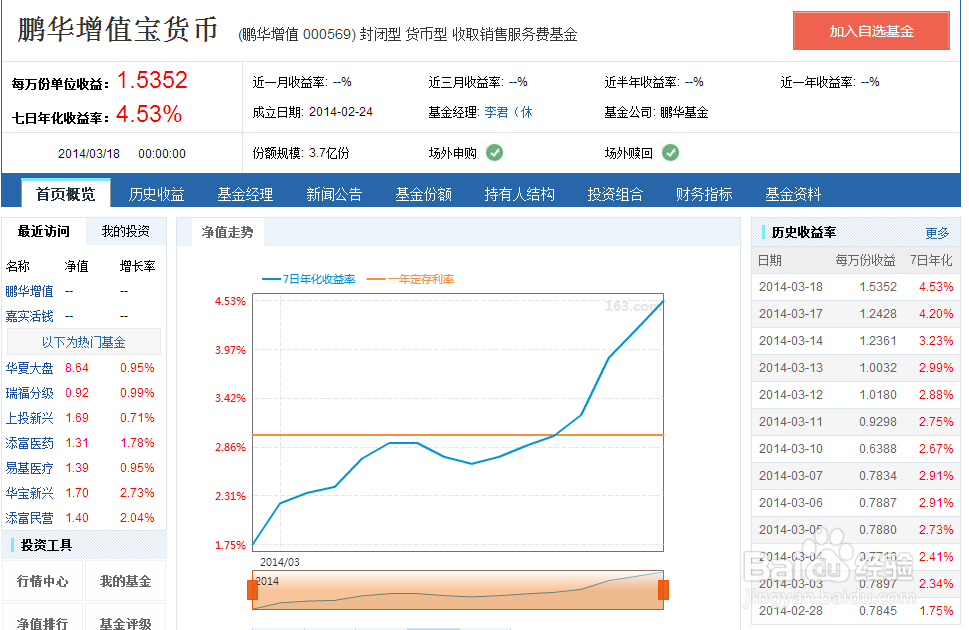Screen dimensions: 969x630
Task: Click the right orange handle of range slider
Action: pos(662,589)
